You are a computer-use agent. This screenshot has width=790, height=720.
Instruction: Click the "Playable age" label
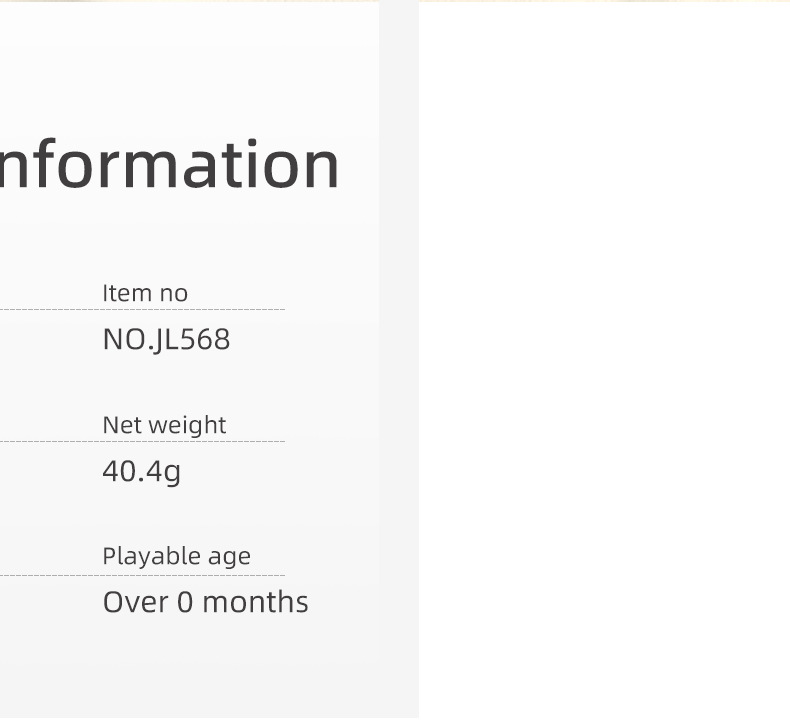[176, 556]
